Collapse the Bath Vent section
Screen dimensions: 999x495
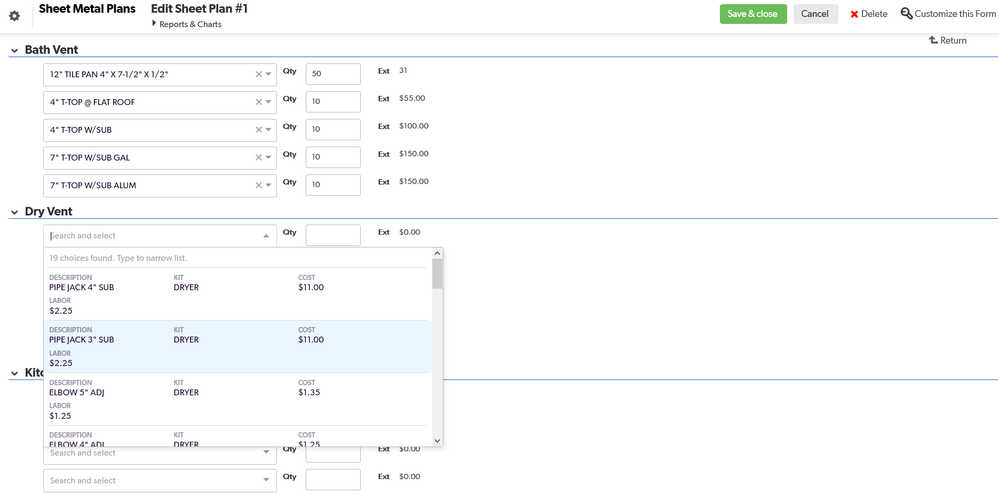pos(14,50)
